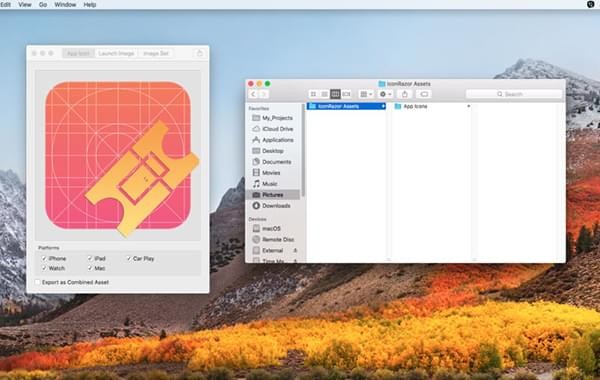The image size is (600, 380).
Task: Open the Finder action gear dropdown
Action: pyautogui.click(x=385, y=94)
